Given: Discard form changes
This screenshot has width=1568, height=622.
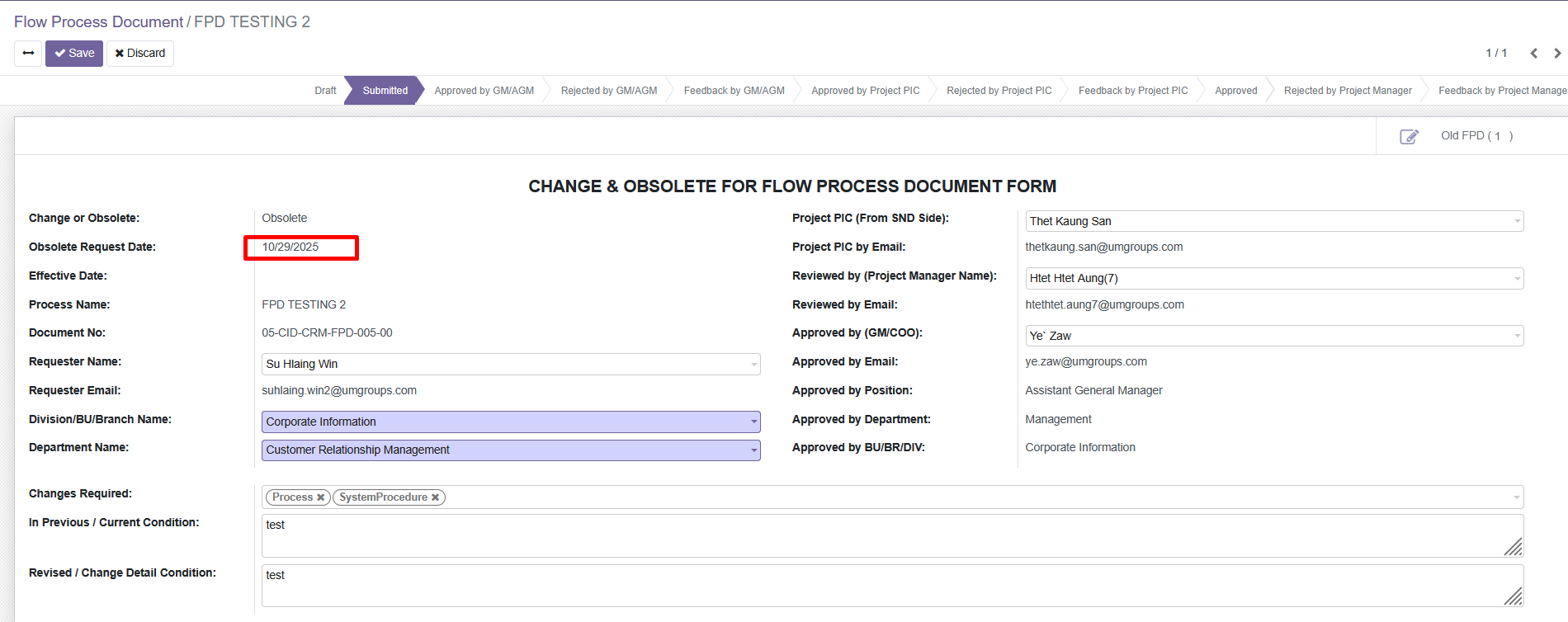Looking at the screenshot, I should [140, 54].
